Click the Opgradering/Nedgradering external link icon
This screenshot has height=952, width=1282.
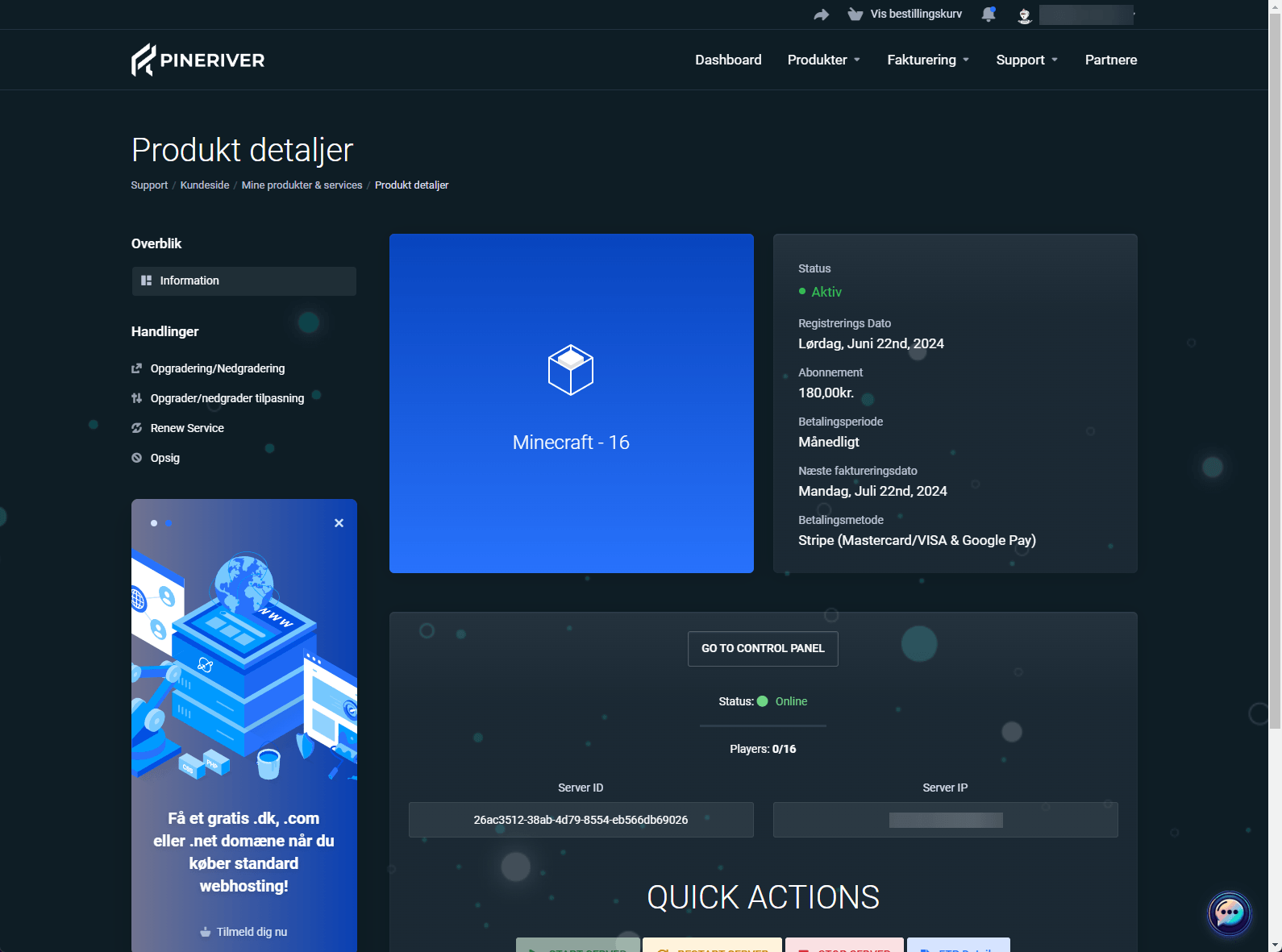[x=136, y=368]
